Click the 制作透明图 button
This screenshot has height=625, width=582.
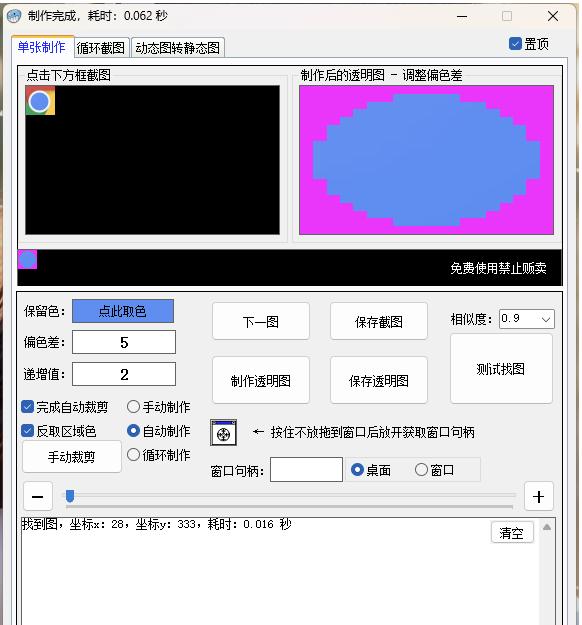pyautogui.click(x=261, y=380)
